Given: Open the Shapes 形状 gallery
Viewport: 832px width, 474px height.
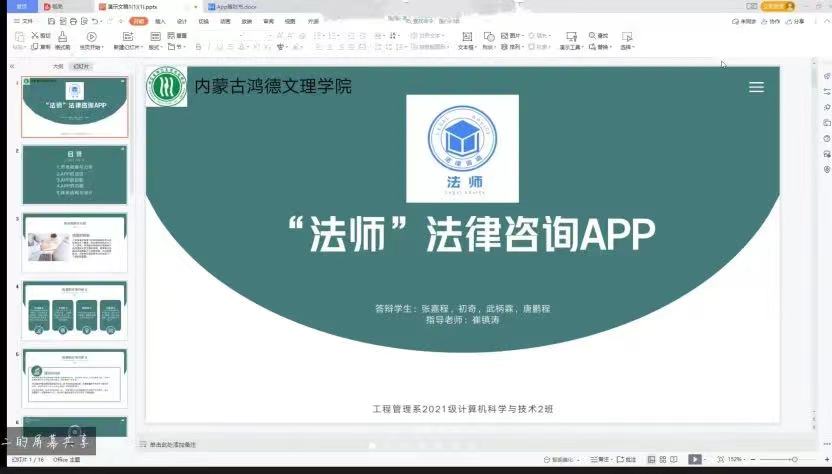Looking at the screenshot, I should point(489,40).
